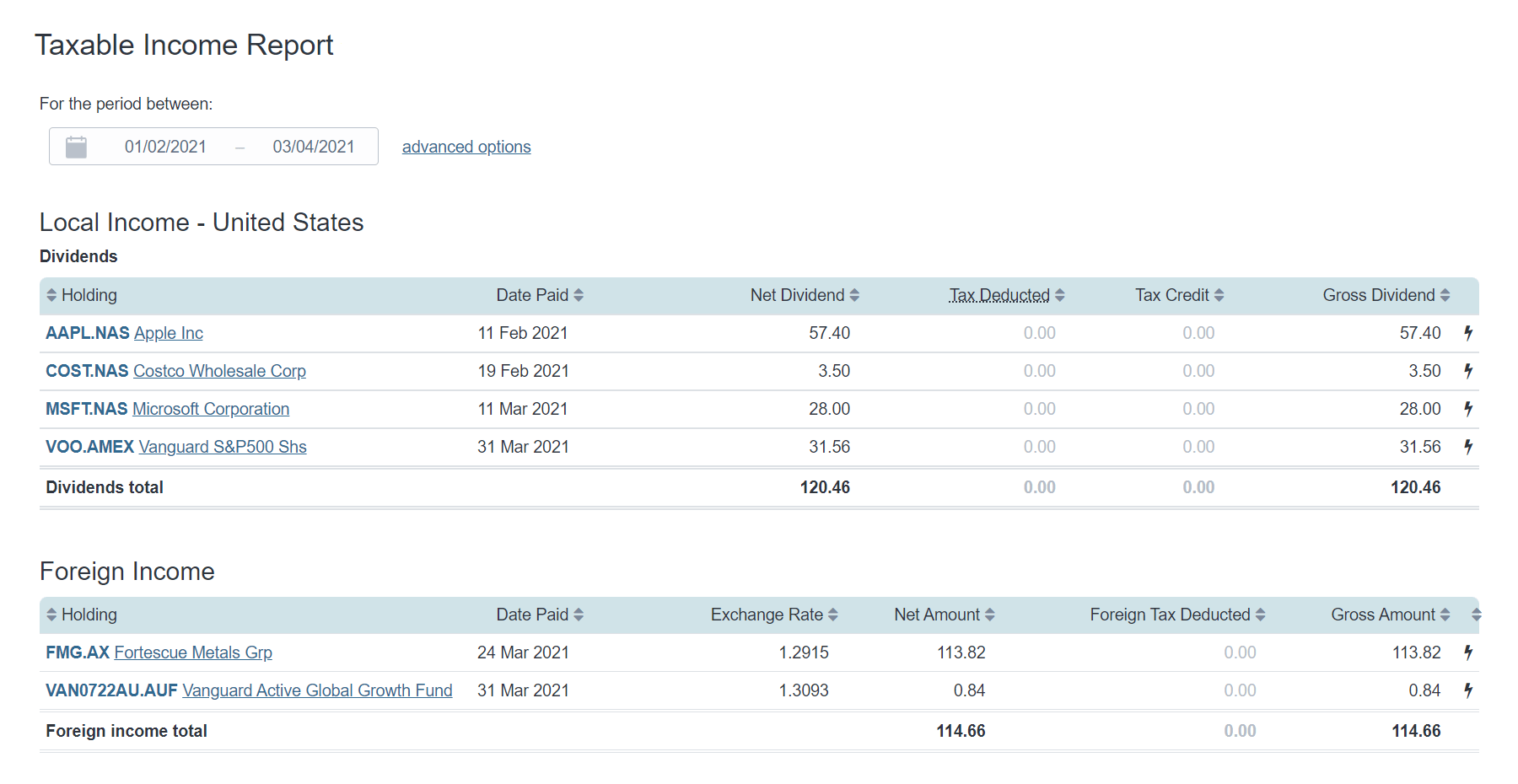This screenshot has width=1518, height=784.
Task: Click the lightning bolt icon for AAPL.NAS row
Action: 1468,333
